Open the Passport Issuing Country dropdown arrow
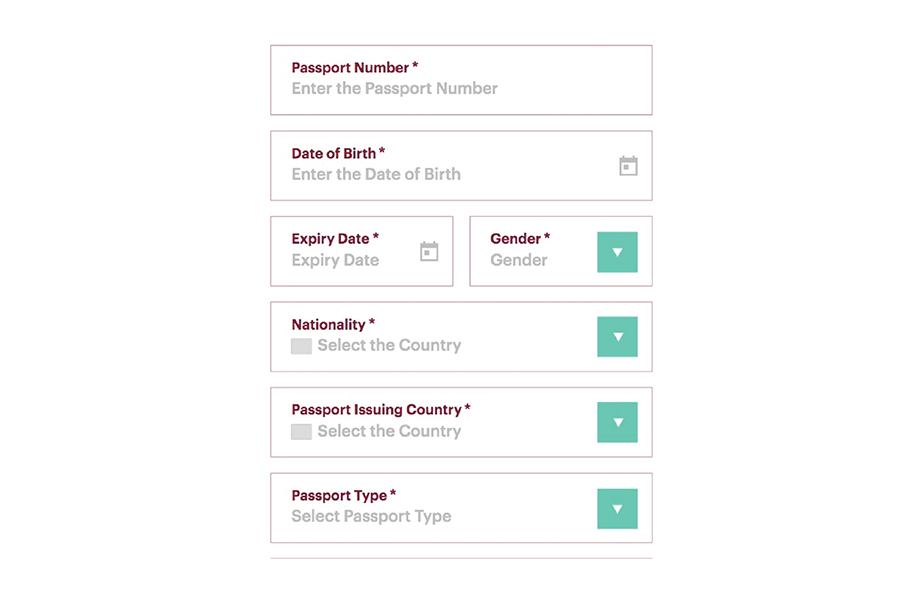Viewport: 910px width, 600px height. coord(617,423)
